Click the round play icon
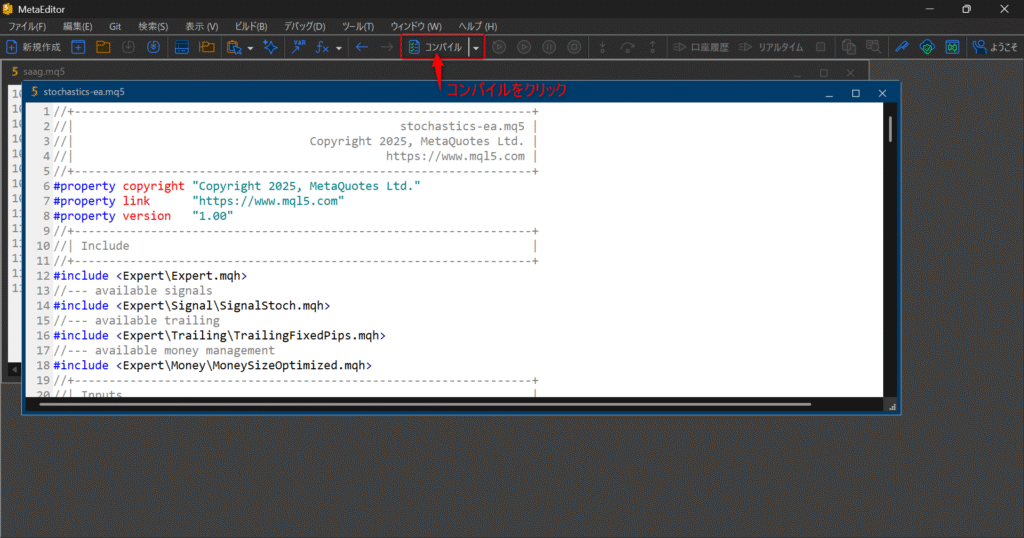The width and height of the screenshot is (1024, 538). pyautogui.click(x=524, y=47)
